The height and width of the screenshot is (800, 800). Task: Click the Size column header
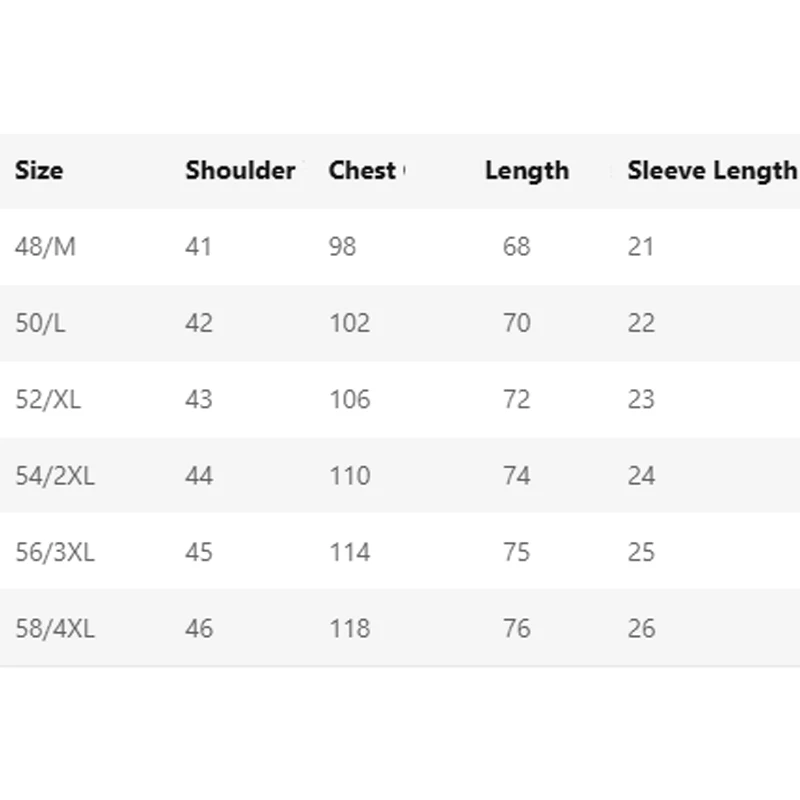click(x=39, y=170)
